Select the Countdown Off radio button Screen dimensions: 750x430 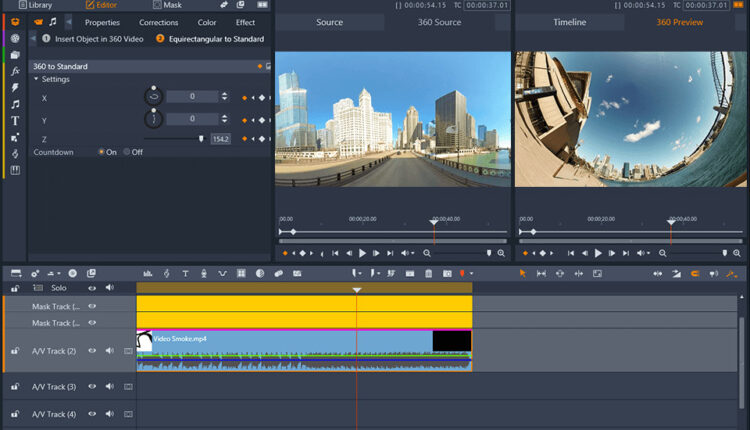[x=126, y=152]
